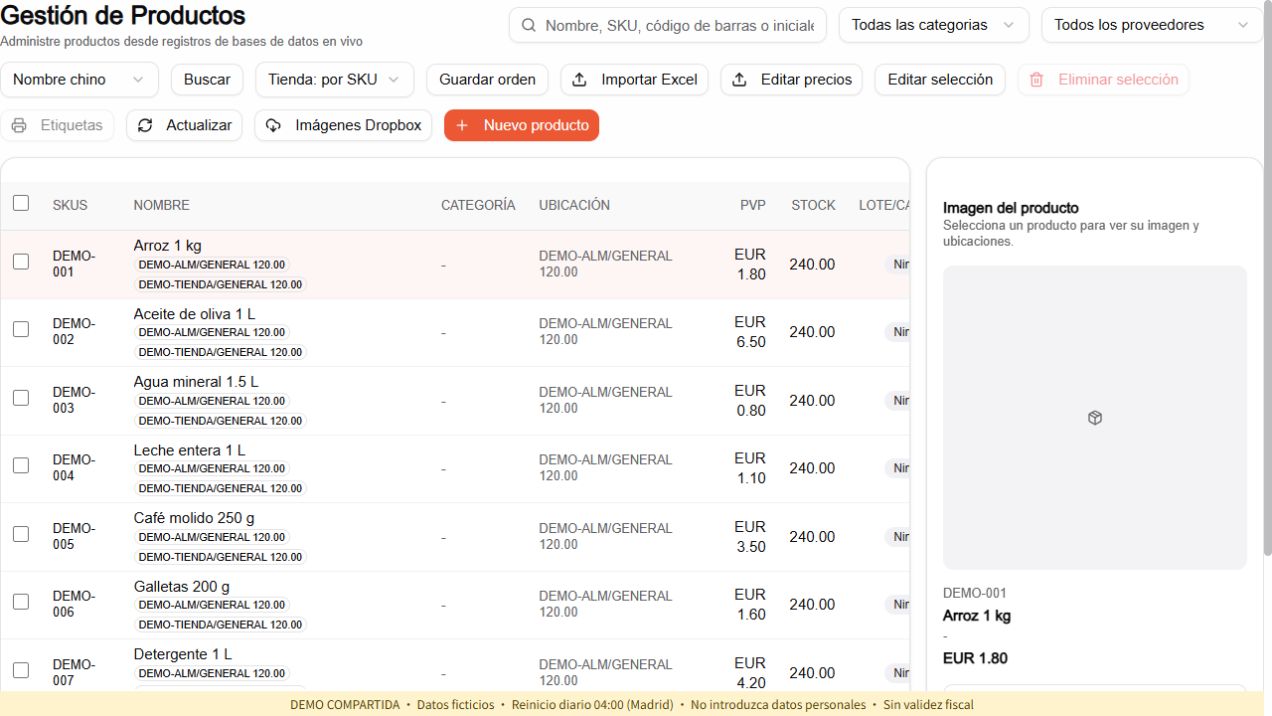Click Guardar orden button

pos(487,80)
